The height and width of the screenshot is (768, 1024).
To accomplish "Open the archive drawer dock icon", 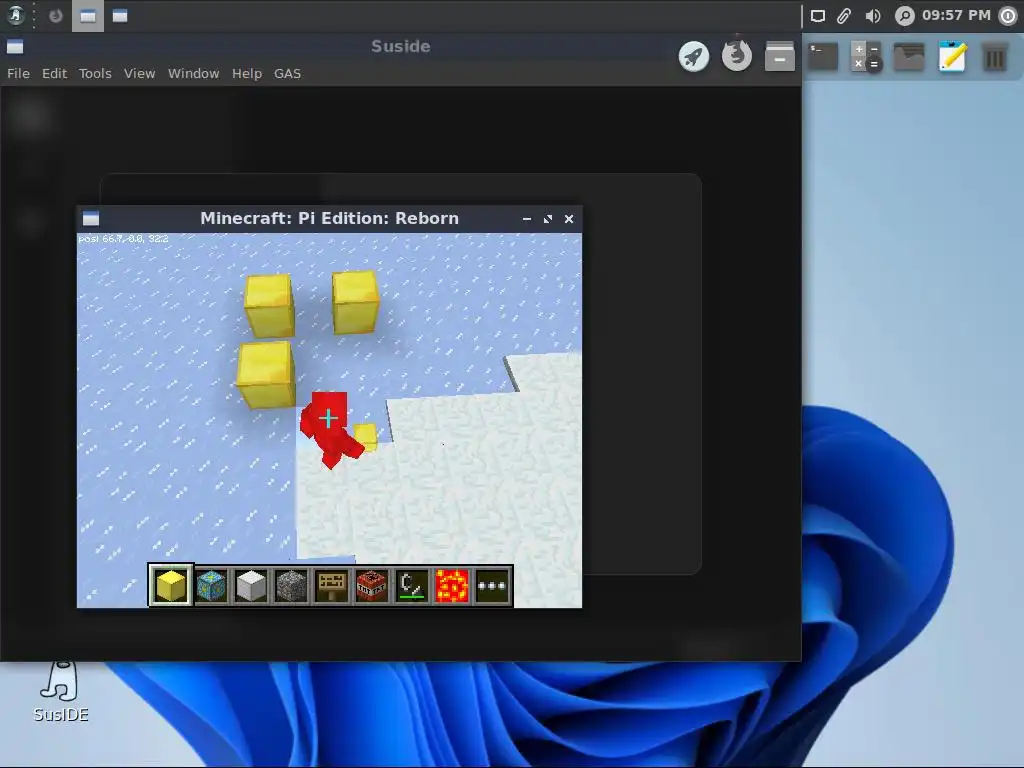I will pos(780,56).
